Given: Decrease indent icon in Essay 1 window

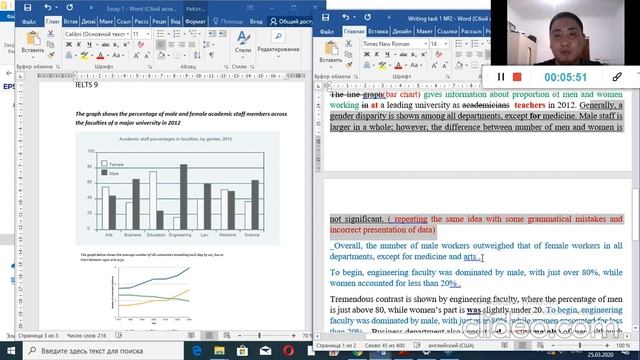Looking at the screenshot, I should [x=212, y=33].
